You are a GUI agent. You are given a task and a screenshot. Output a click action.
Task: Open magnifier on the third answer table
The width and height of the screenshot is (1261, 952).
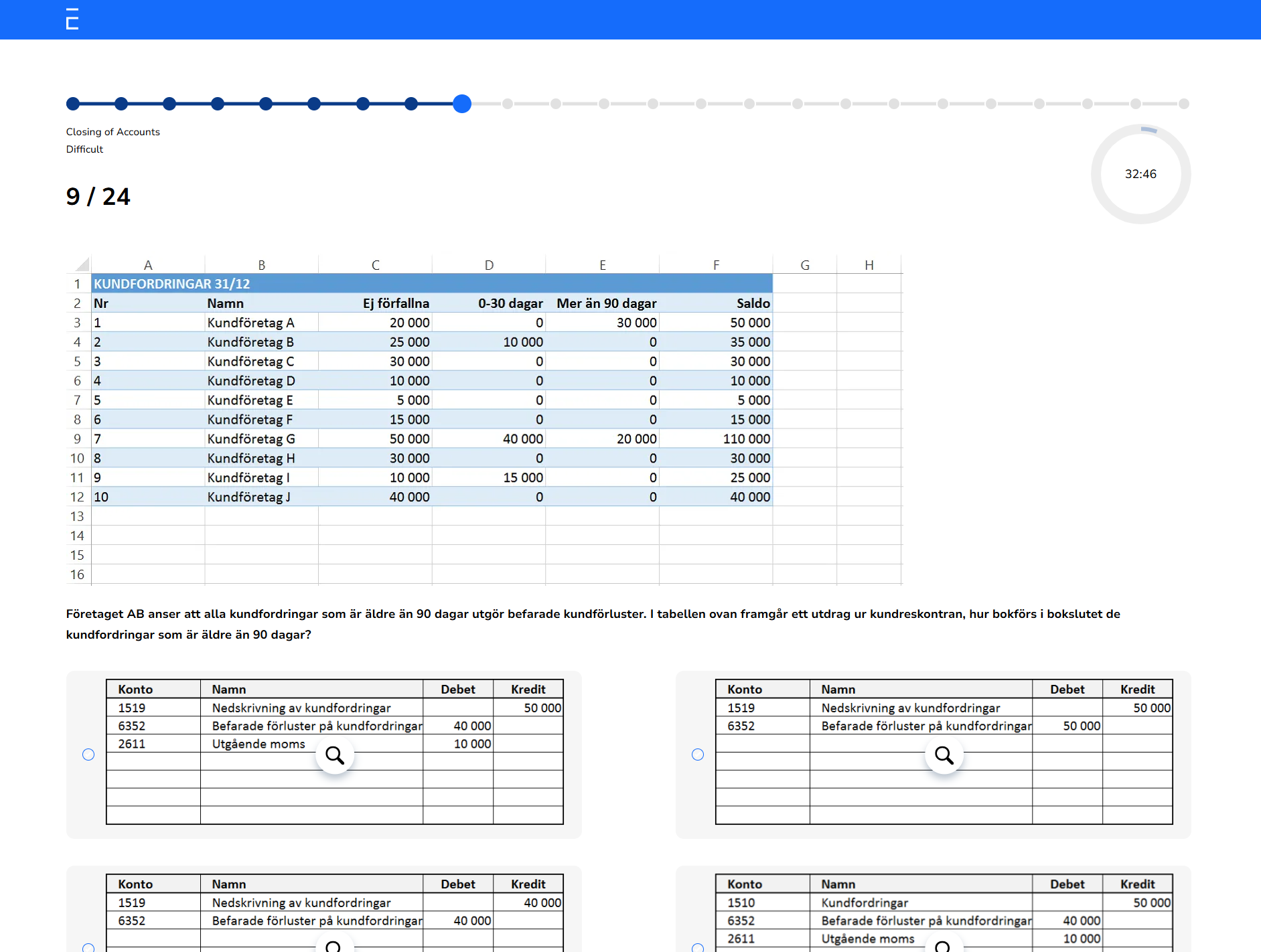(333, 945)
